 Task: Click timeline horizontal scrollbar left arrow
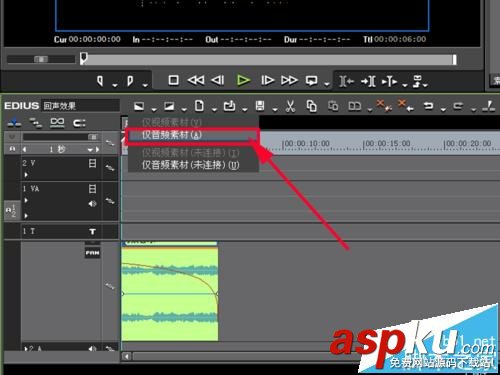(126, 356)
